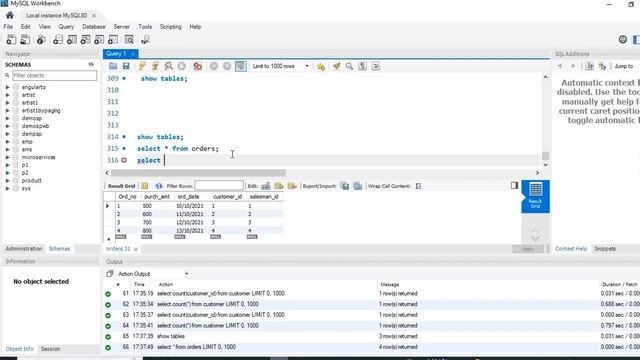Create a new table toolbar icon

(72, 40)
